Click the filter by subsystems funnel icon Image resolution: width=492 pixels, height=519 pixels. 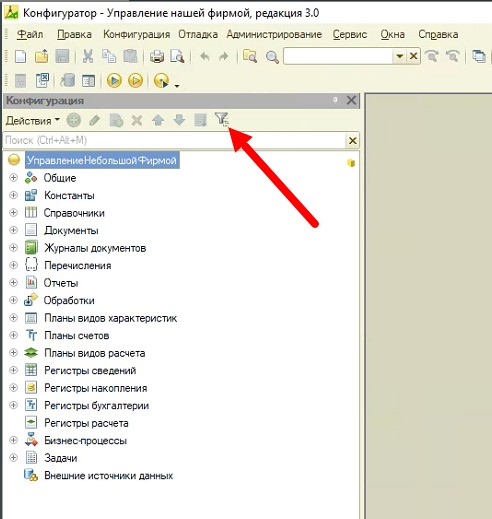click(222, 119)
